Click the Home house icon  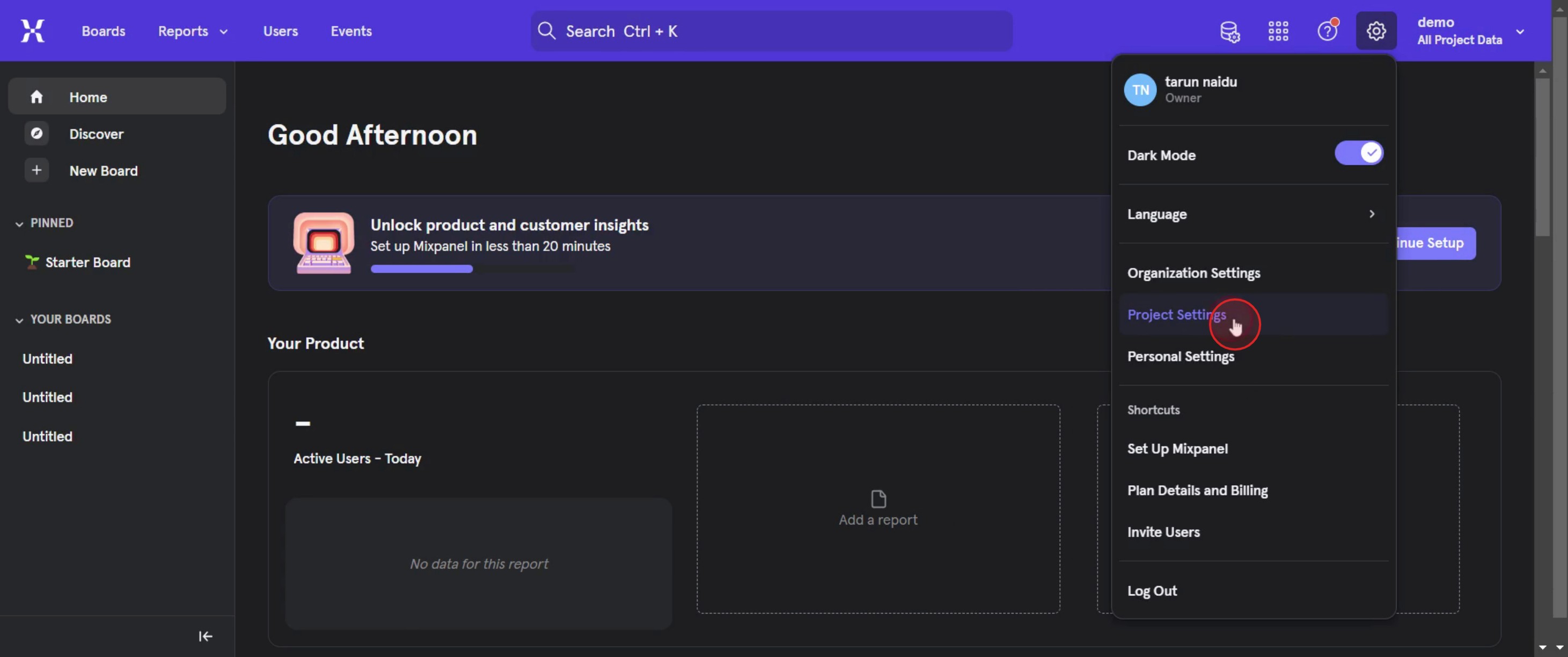36,97
